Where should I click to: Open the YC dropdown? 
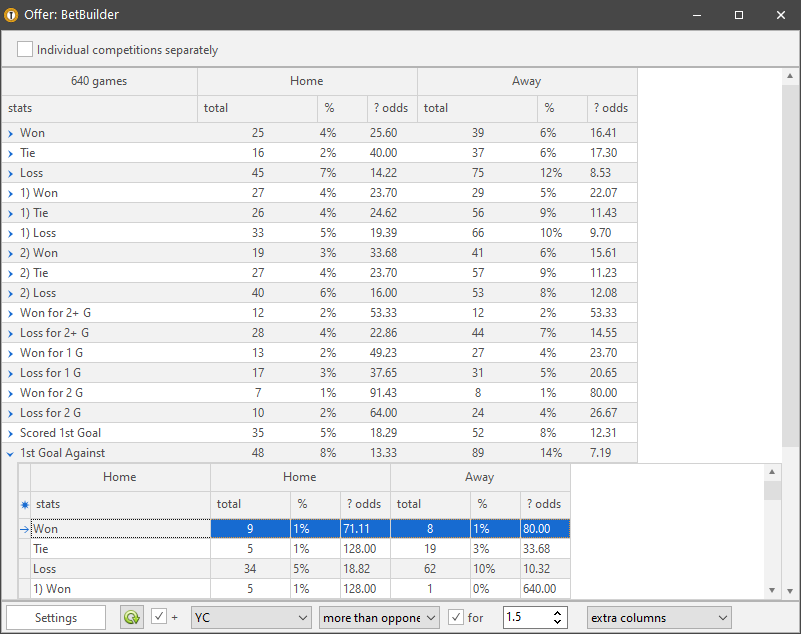[x=251, y=618]
